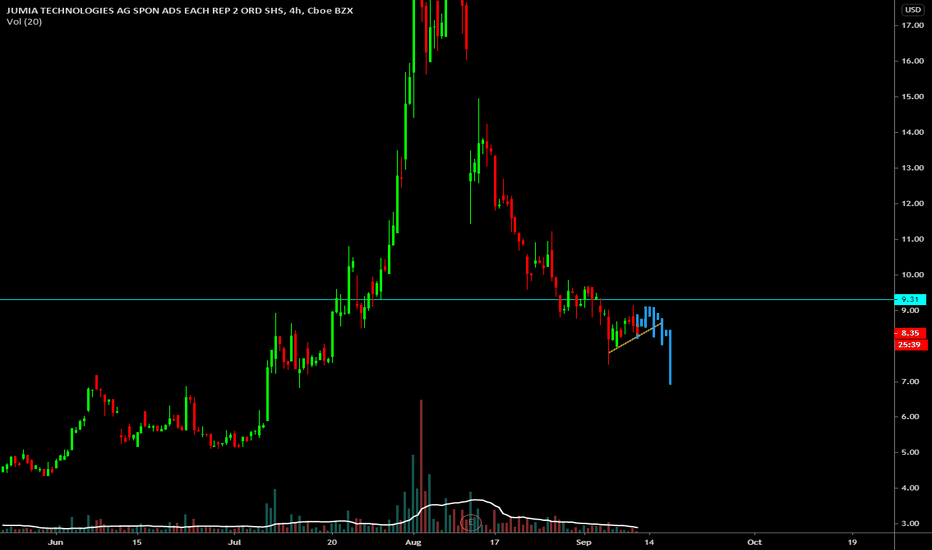Click the 17.00 price axis label
This screenshot has width=932, height=550.
tap(912, 26)
